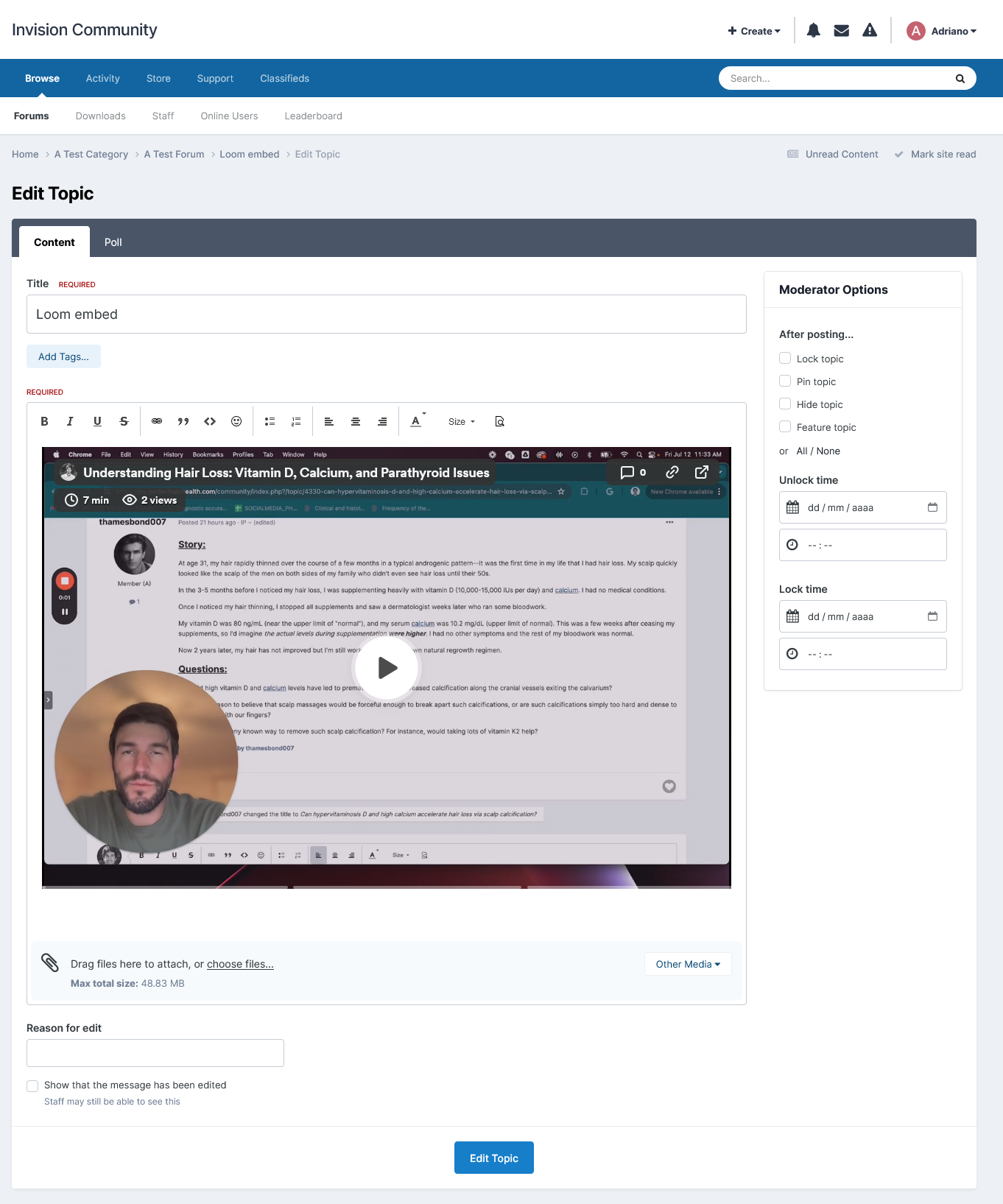Viewport: 1003px width, 1204px height.
Task: Go to the Activity menu
Action: click(x=102, y=78)
